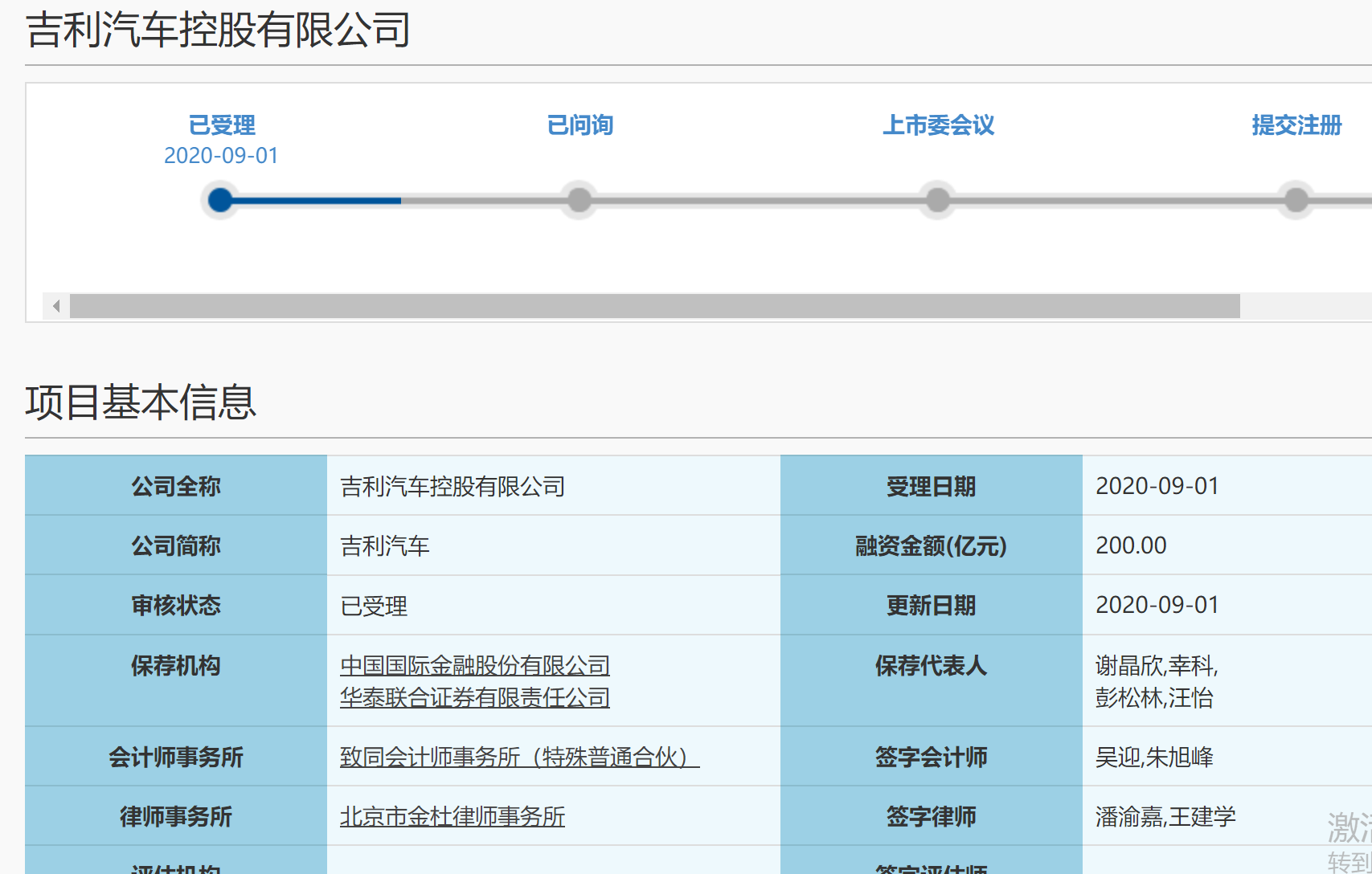Click the 签字会计师 value 吴迎,朱旭峰
This screenshot has width=1372, height=874.
click(1154, 758)
